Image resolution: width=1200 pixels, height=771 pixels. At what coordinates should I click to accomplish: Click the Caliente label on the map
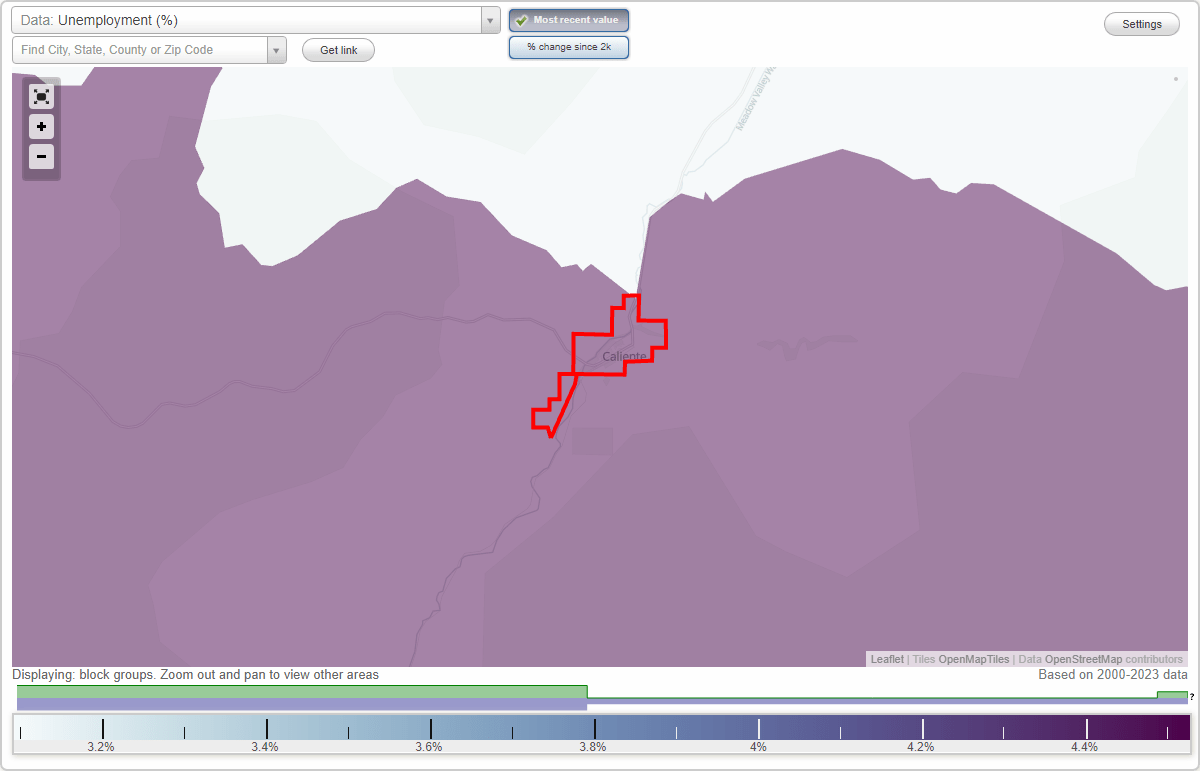[x=625, y=357]
